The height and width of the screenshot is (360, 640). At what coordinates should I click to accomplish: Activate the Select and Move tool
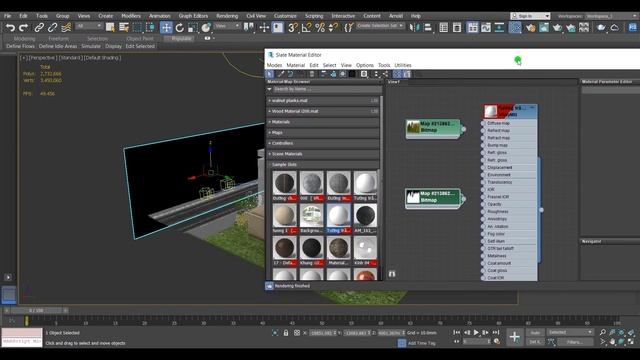tap(166, 27)
